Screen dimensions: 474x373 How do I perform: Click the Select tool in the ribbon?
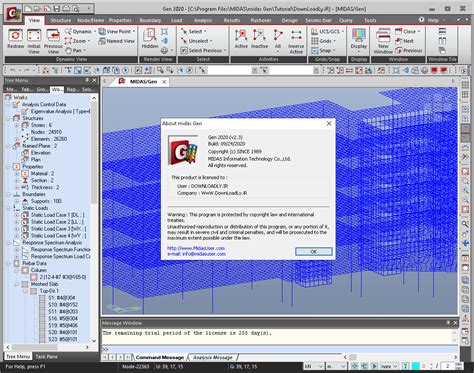tap(193, 32)
